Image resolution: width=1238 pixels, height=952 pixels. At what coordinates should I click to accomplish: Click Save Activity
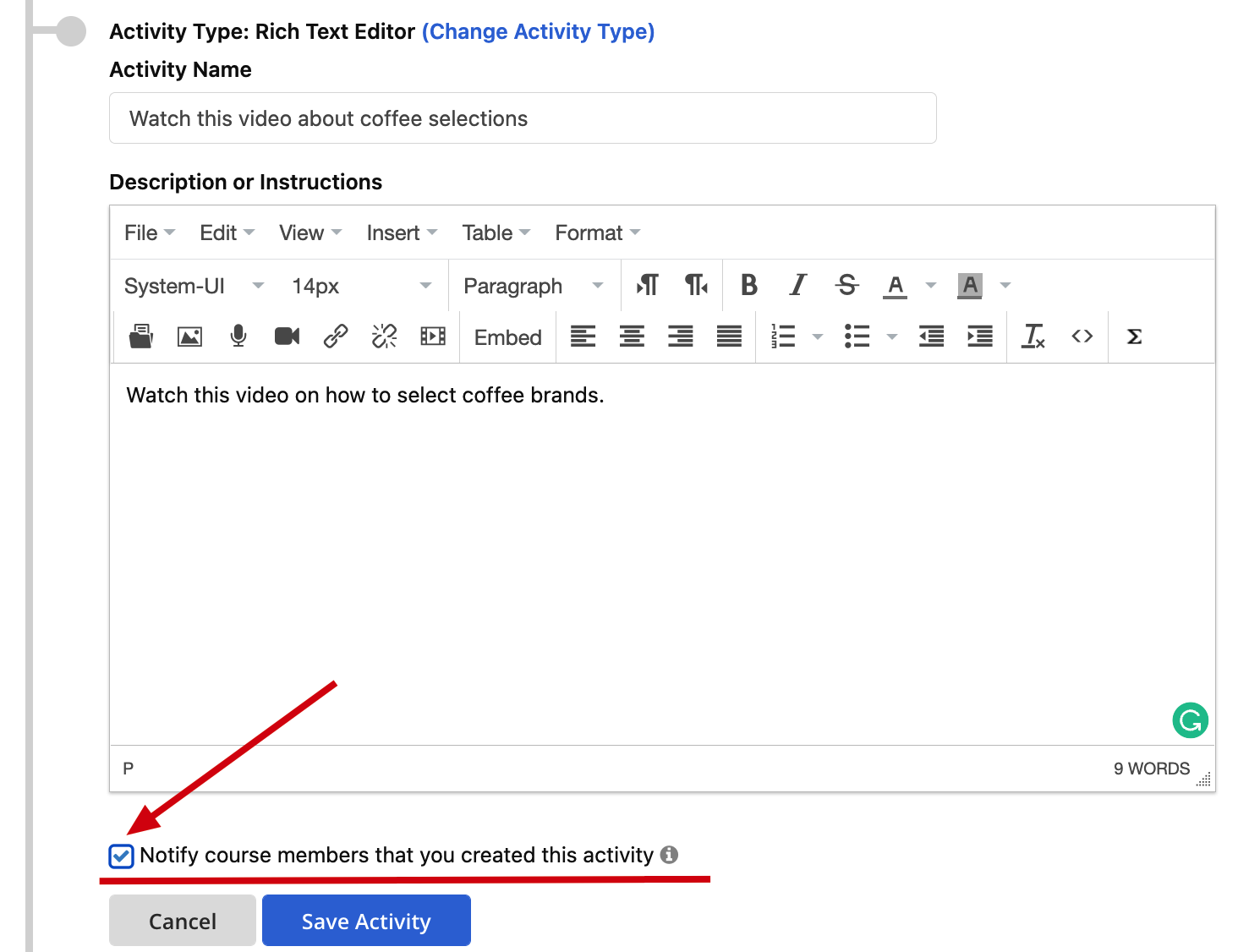point(366,921)
